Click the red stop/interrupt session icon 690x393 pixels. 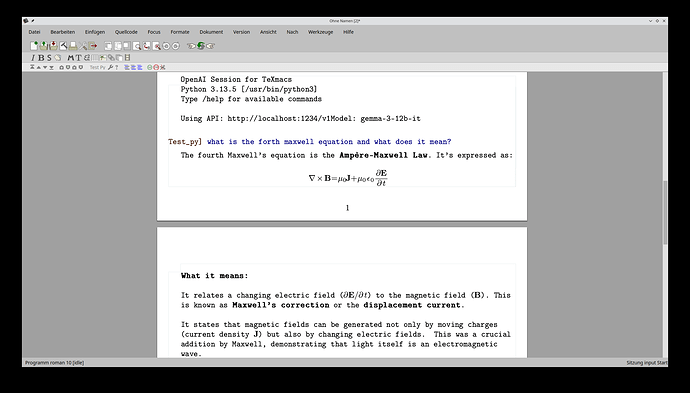tap(156, 67)
